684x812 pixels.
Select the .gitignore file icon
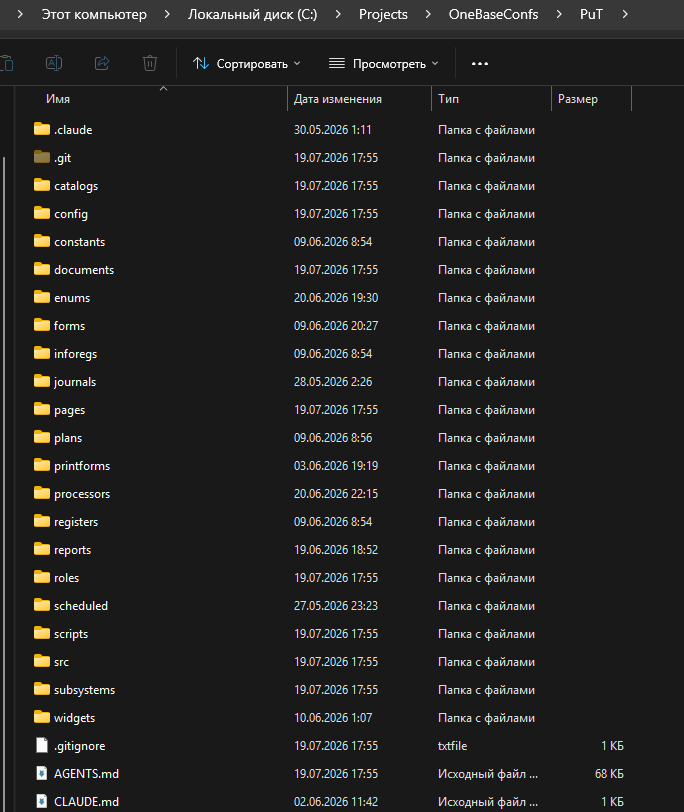42,745
